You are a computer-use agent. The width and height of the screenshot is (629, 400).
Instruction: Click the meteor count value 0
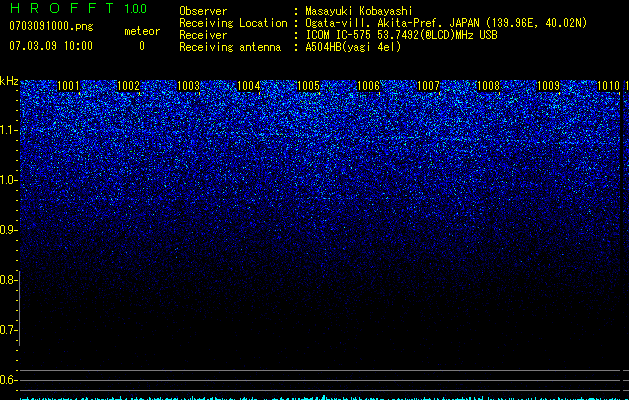[142, 46]
